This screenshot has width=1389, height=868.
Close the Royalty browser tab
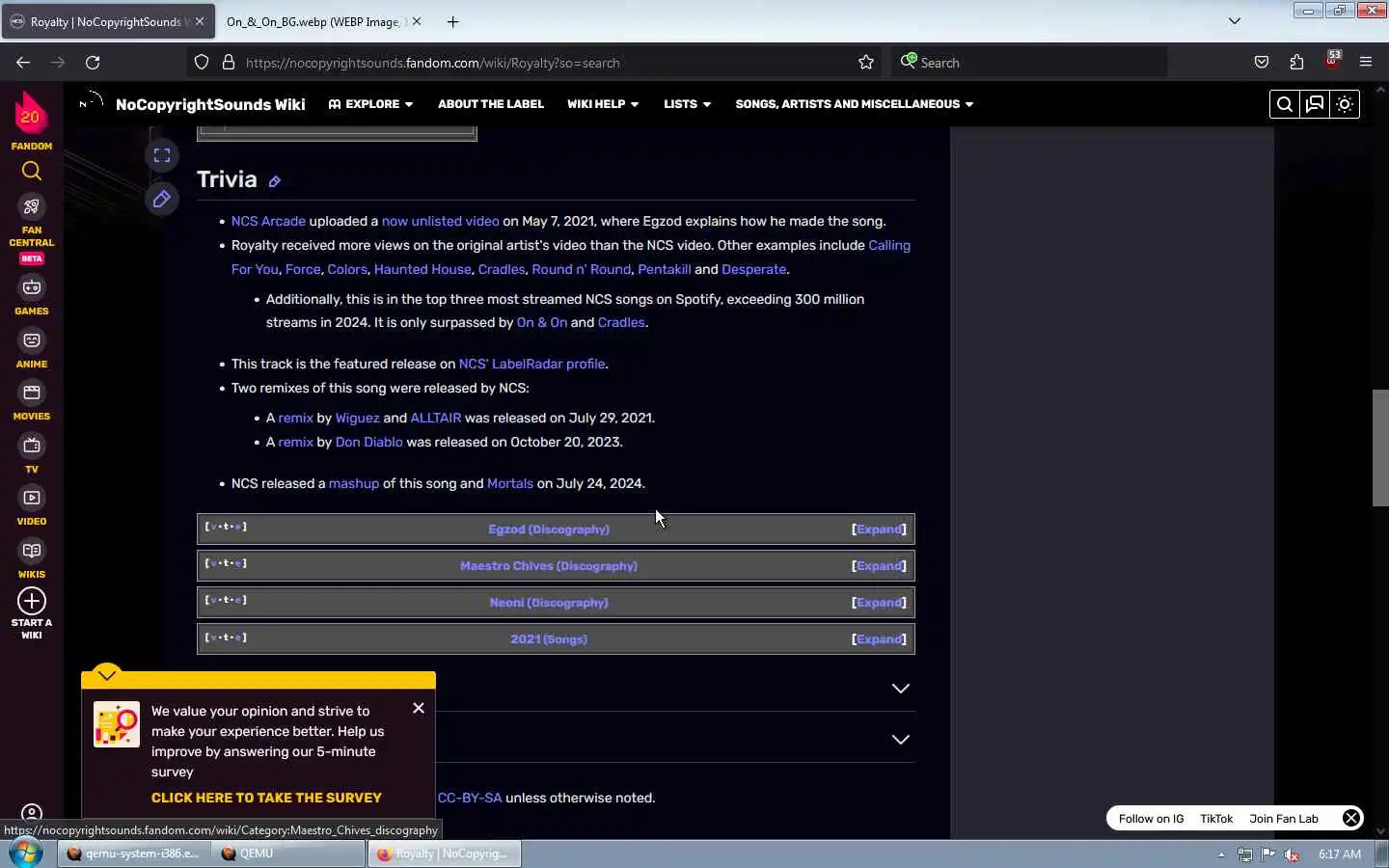tap(200, 21)
